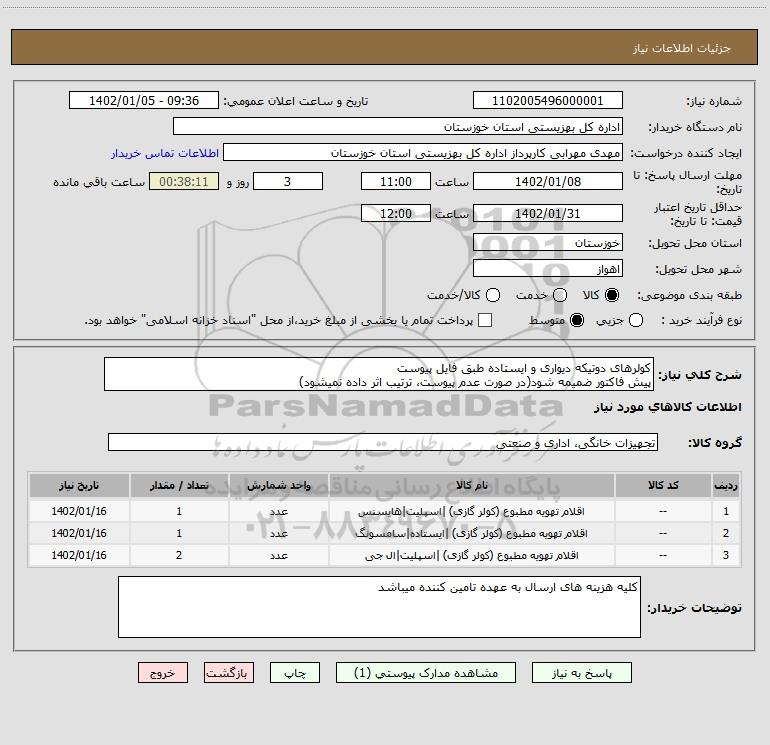Click the price validity date 1402/01/31

[548, 213]
